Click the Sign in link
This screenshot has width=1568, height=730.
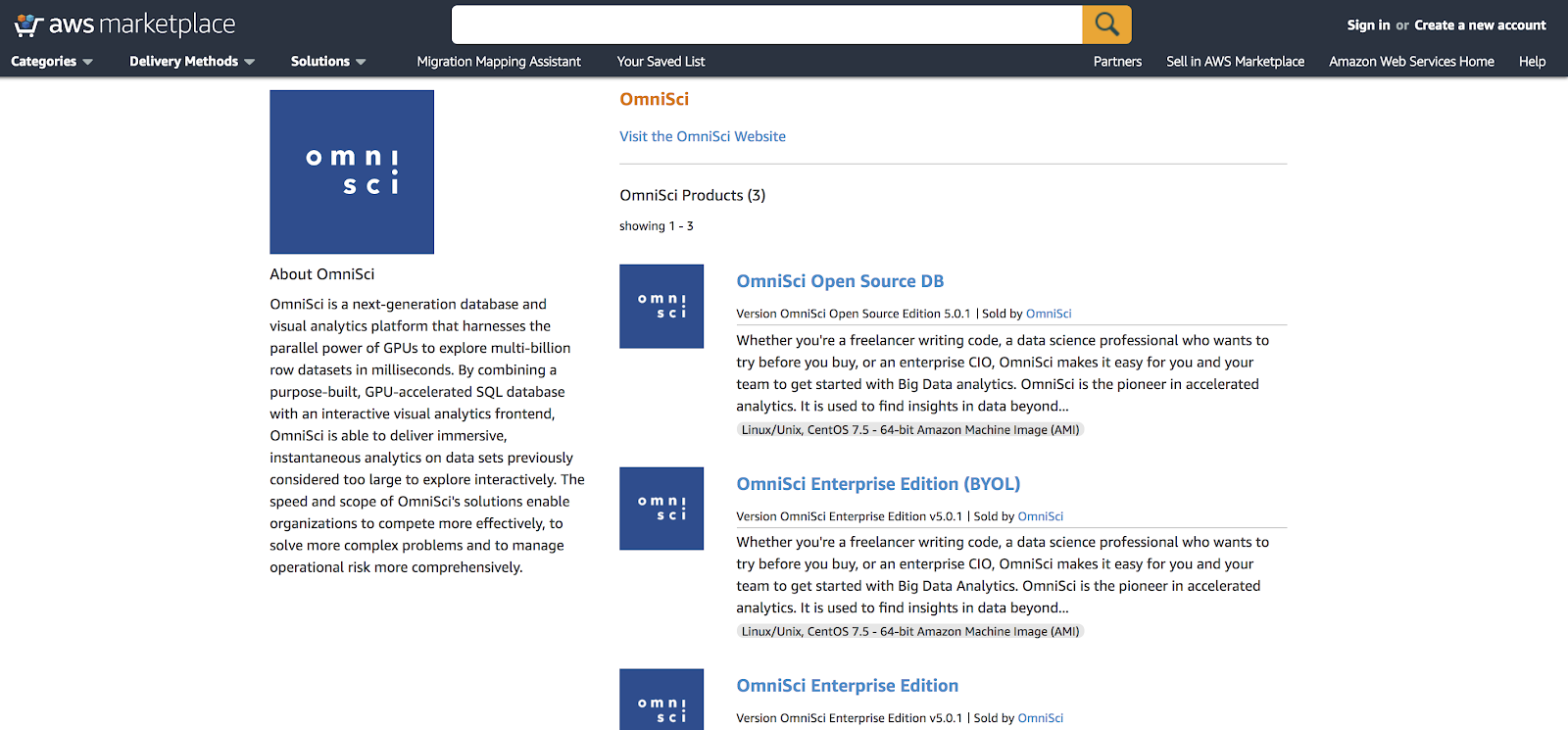1368,25
